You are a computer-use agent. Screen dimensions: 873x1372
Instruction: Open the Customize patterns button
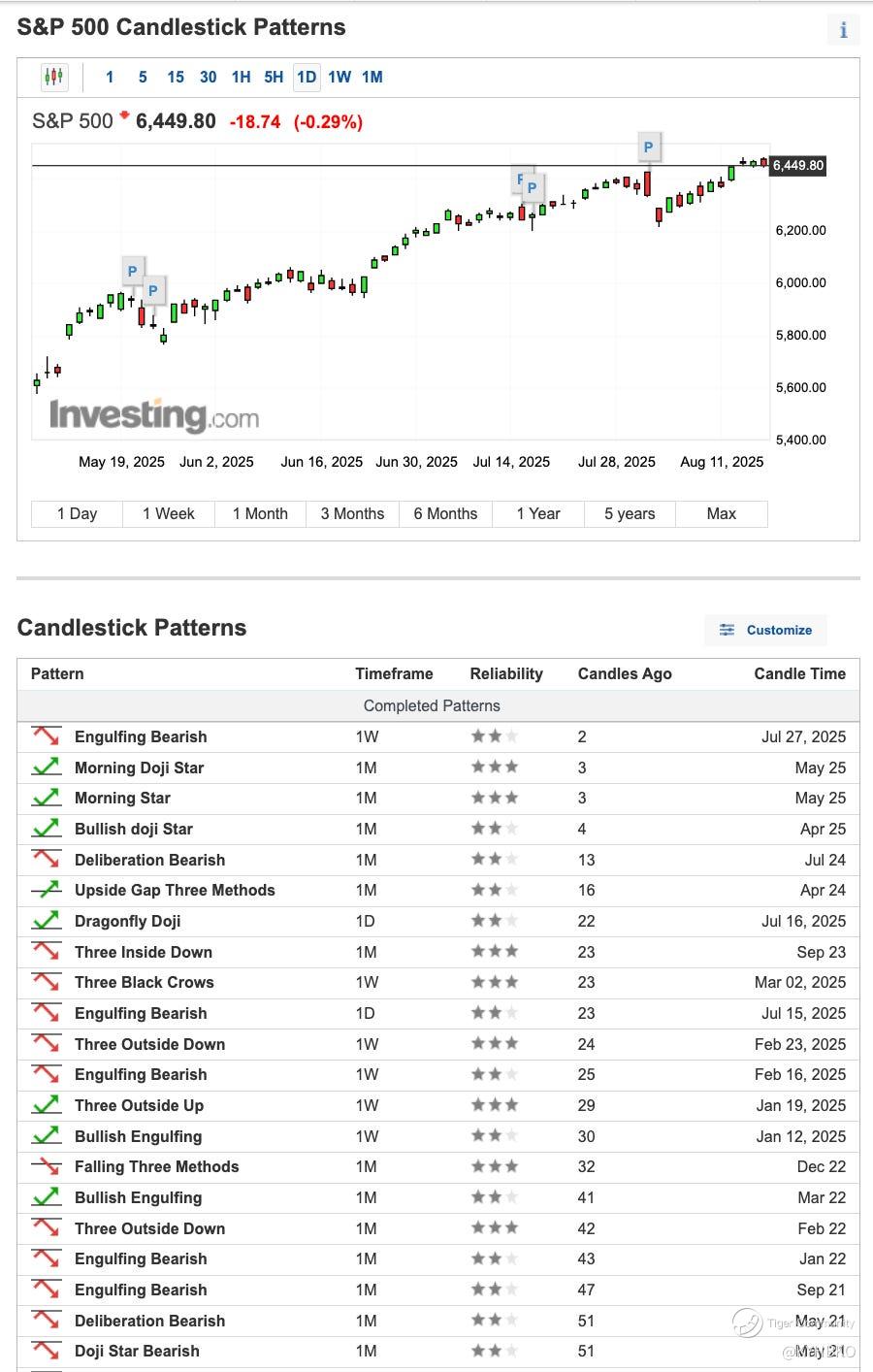coord(766,630)
